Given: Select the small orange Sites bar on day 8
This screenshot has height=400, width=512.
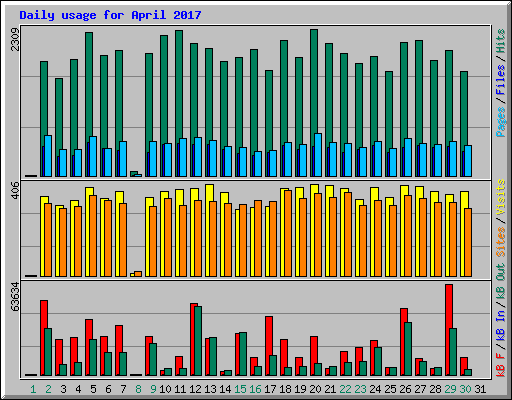Looking at the screenshot, I should tap(138, 274).
